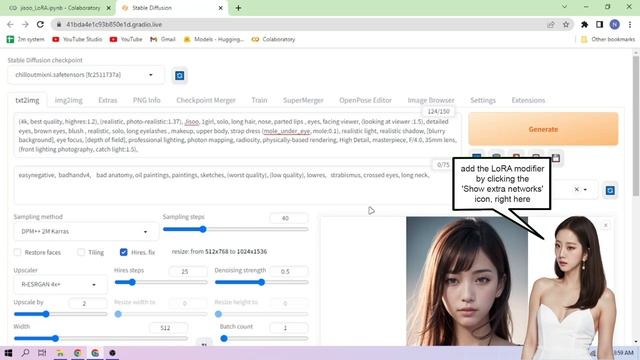This screenshot has height=360, width=640.
Task: Open File Explorer from the taskbar
Action: click(x=60, y=353)
